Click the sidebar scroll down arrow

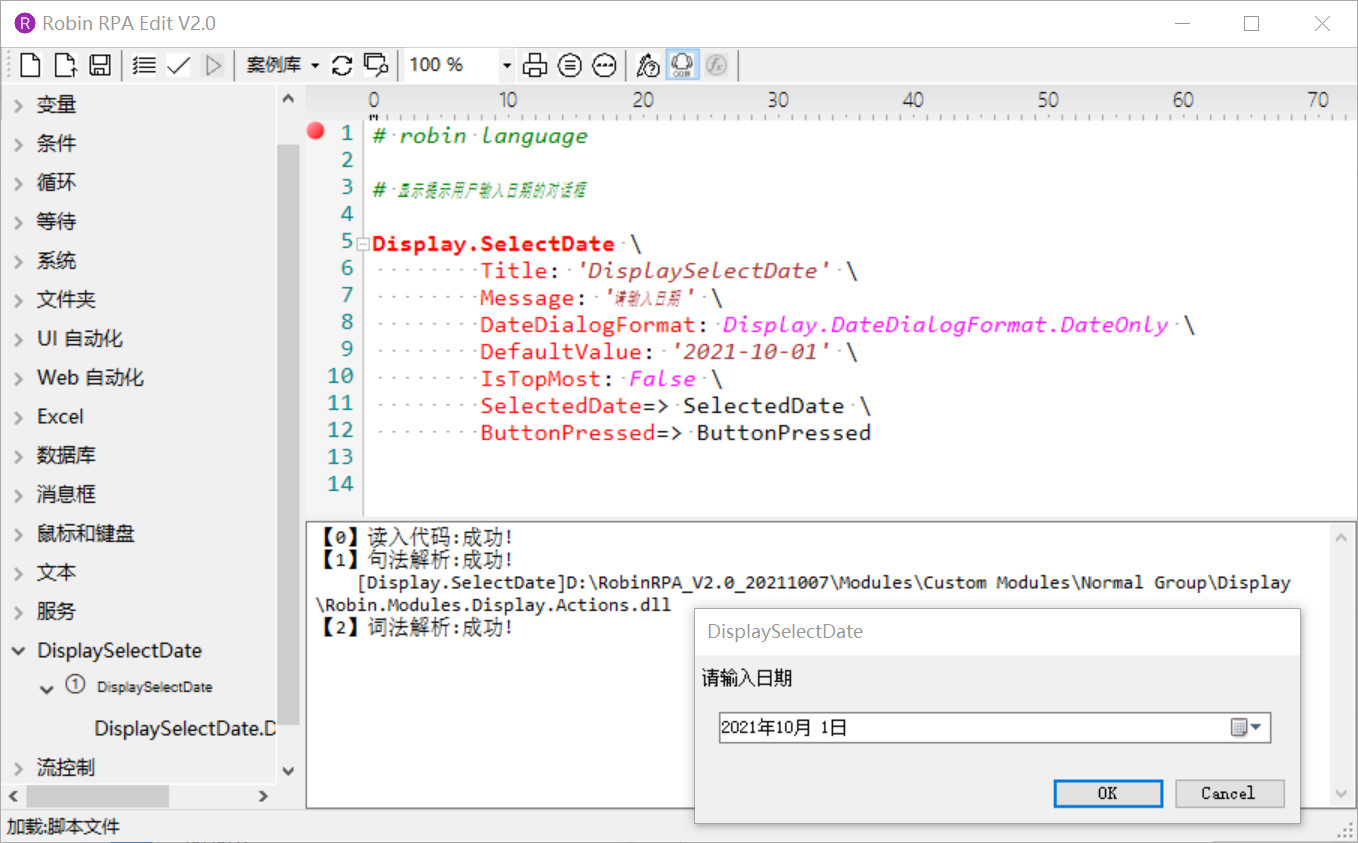(288, 771)
